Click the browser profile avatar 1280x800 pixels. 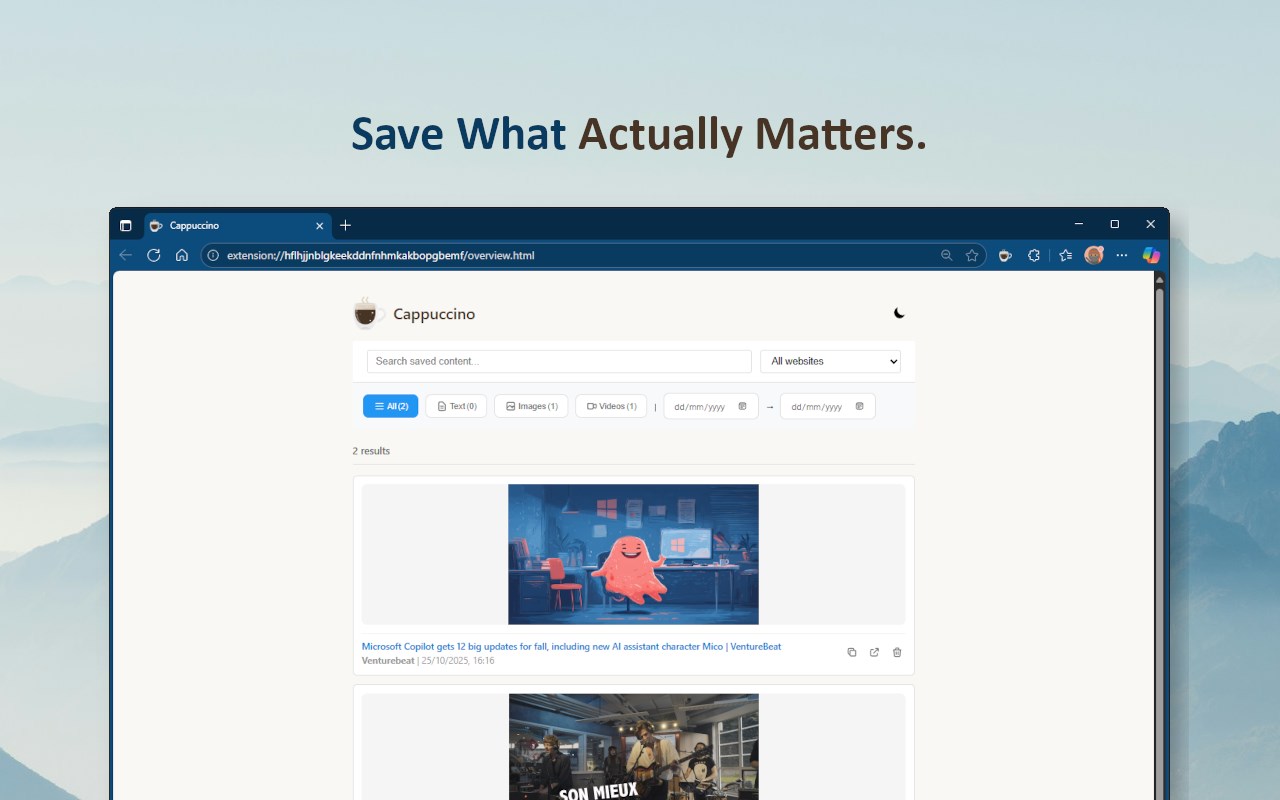[x=1094, y=255]
